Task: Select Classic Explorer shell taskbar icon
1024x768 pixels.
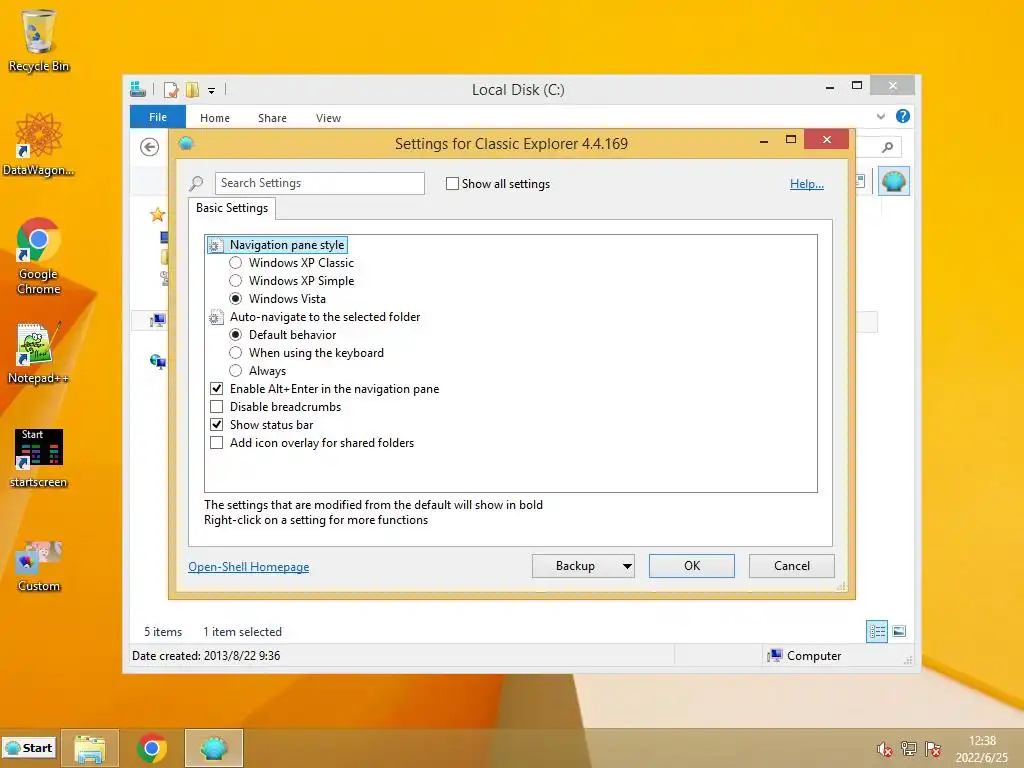Action: 214,748
